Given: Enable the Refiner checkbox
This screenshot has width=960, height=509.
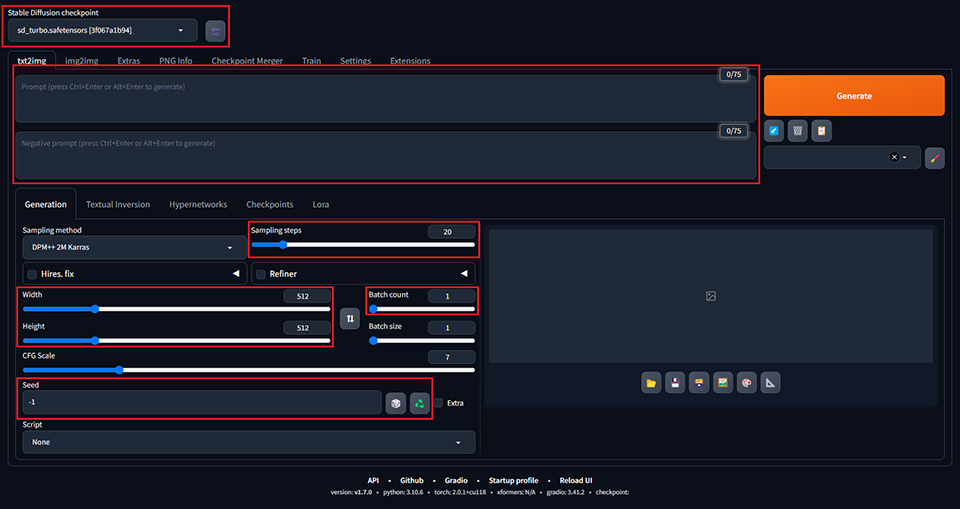Looking at the screenshot, I should click(x=261, y=274).
